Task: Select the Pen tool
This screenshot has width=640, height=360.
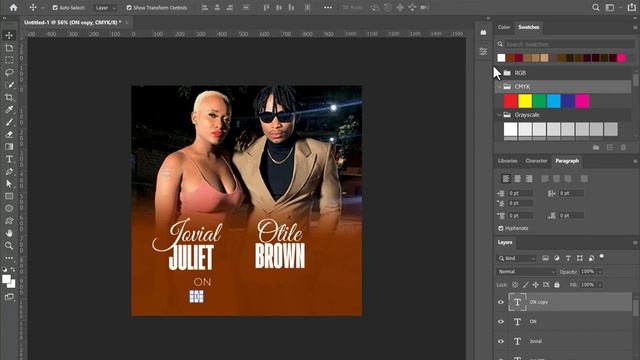Action: (9, 171)
